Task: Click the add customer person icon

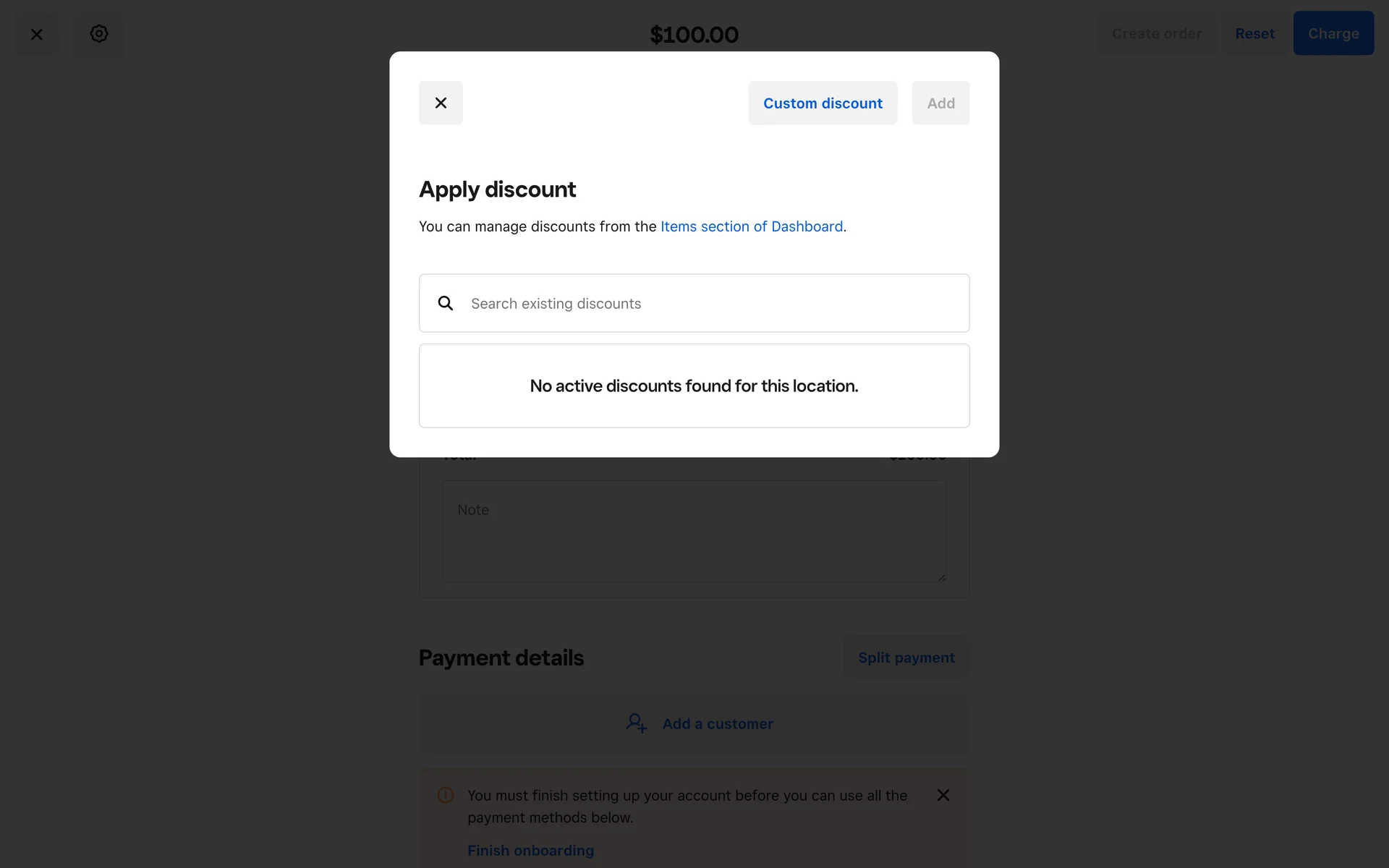Action: [636, 723]
